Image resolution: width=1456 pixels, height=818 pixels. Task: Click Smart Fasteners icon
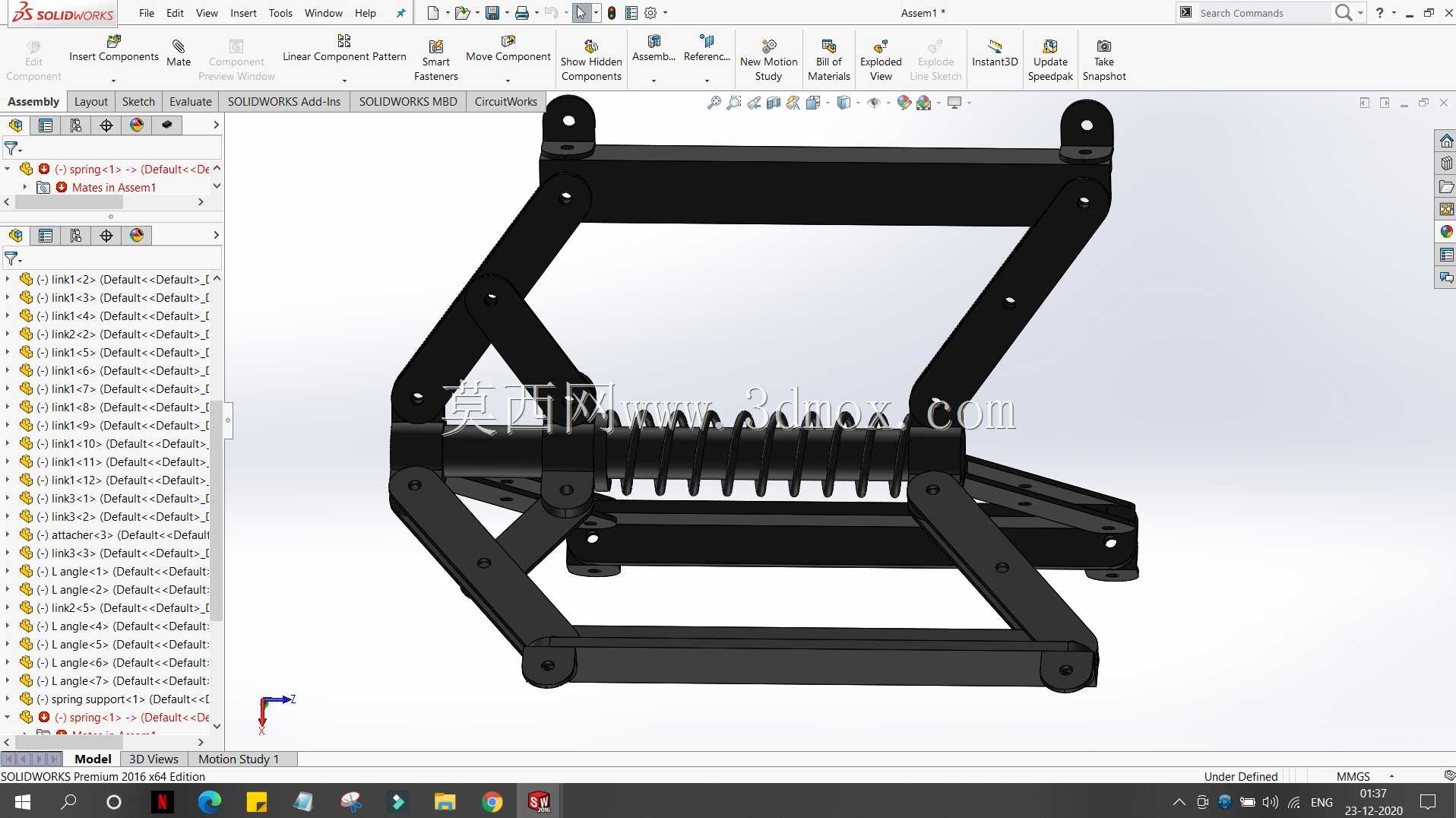pyautogui.click(x=435, y=61)
